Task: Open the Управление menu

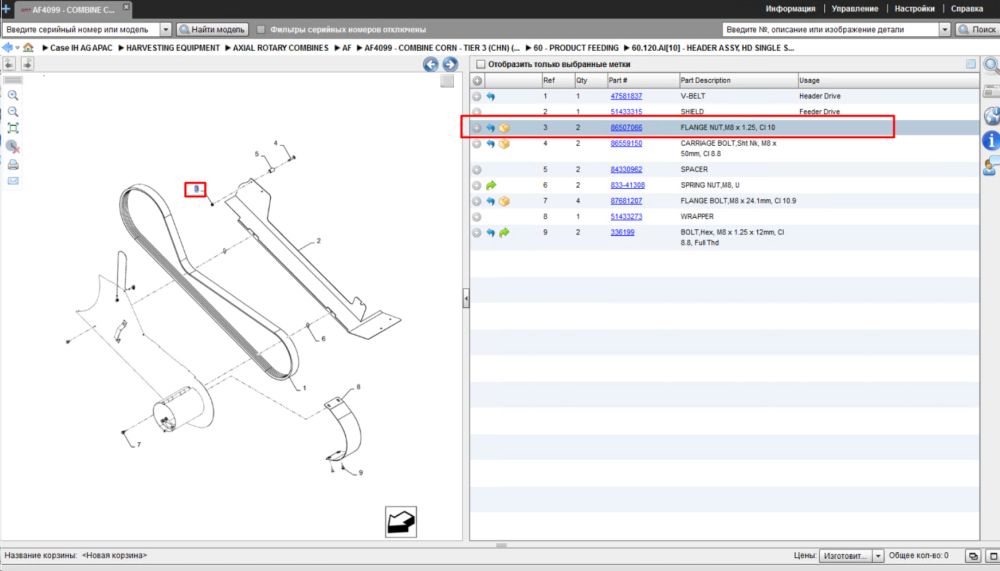Action: tap(855, 9)
